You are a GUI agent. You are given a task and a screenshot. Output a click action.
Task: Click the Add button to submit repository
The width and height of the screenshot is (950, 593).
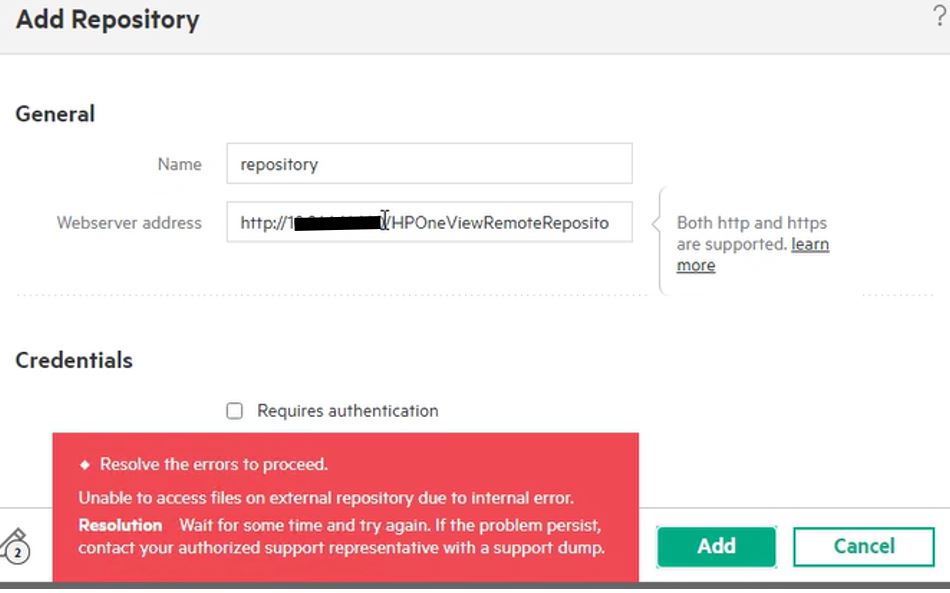716,546
